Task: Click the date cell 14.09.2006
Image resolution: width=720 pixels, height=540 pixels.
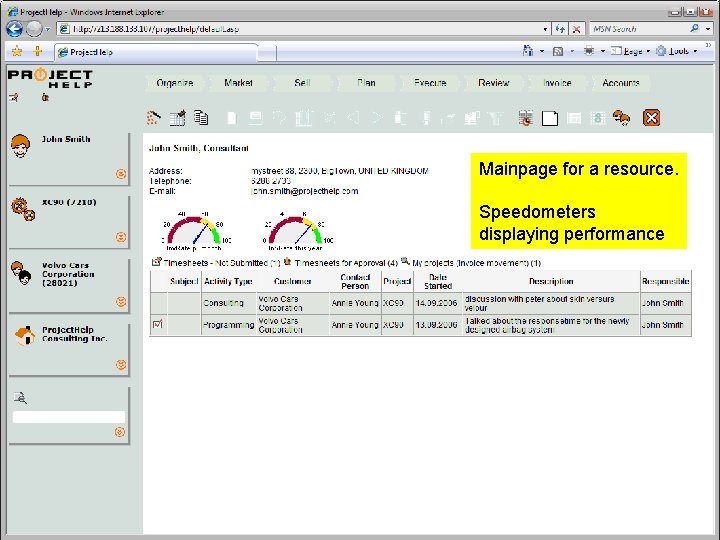Action: [438, 303]
